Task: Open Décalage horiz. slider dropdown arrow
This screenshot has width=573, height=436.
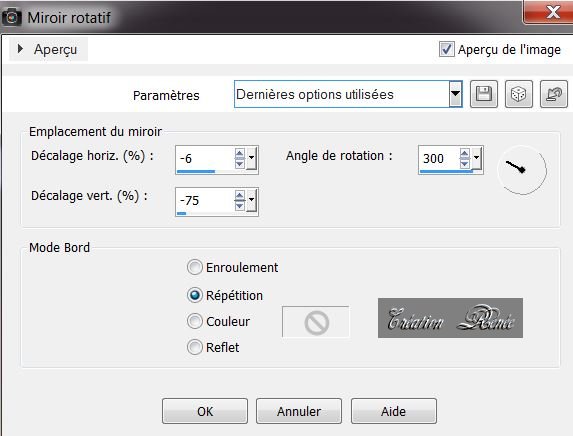Action: [251, 158]
